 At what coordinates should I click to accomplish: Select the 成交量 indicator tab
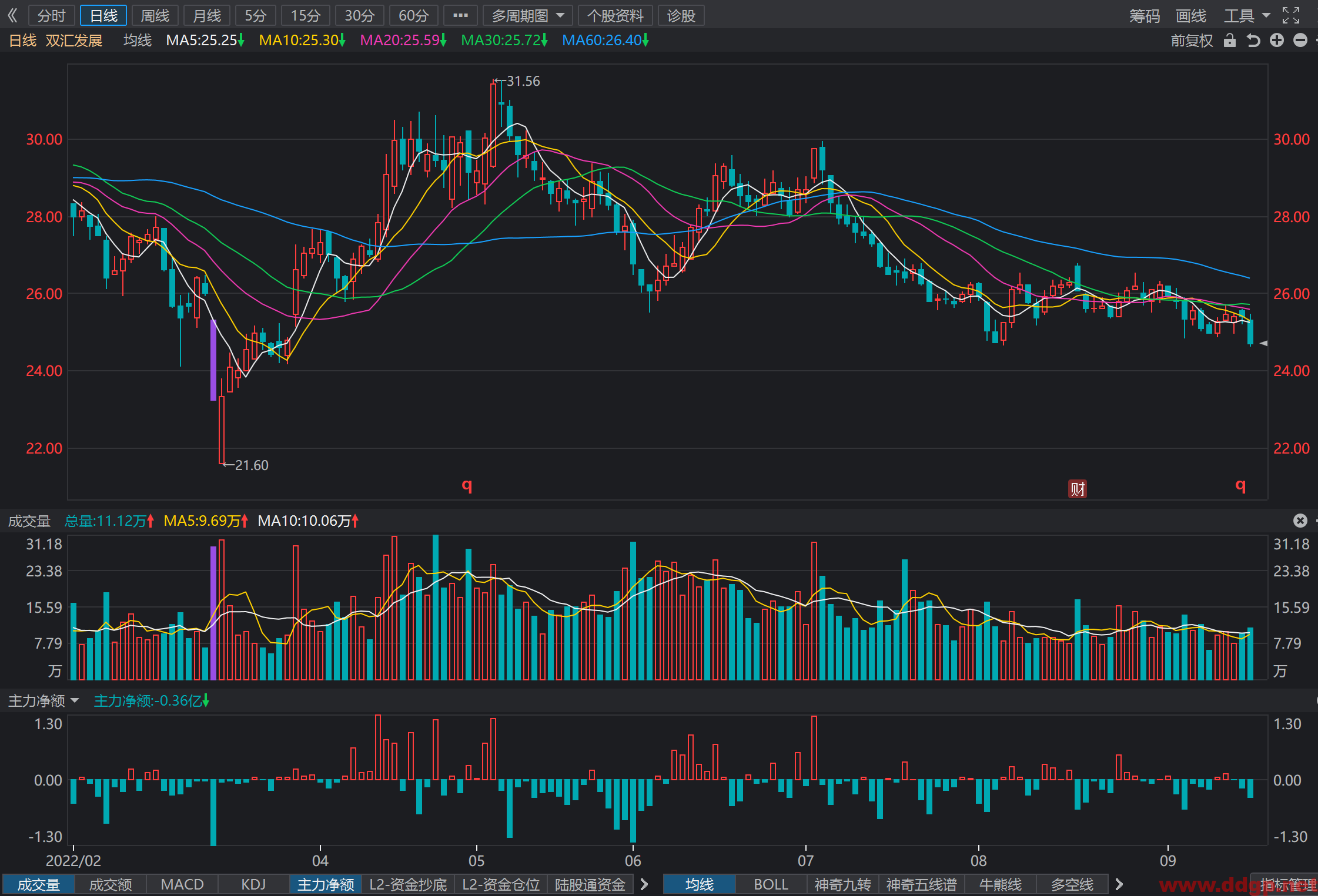tap(39, 884)
